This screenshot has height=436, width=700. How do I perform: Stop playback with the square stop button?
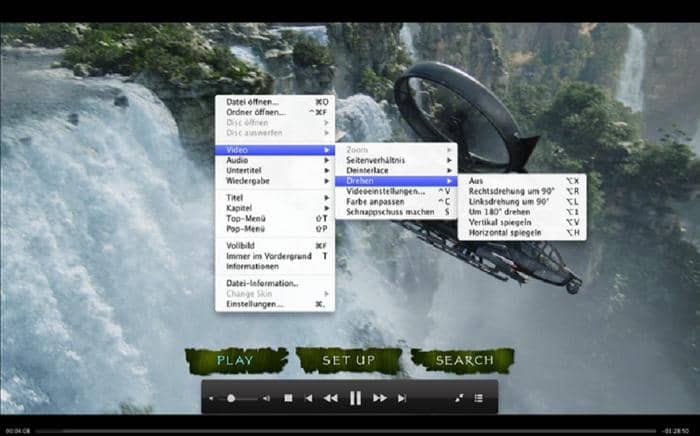288,398
